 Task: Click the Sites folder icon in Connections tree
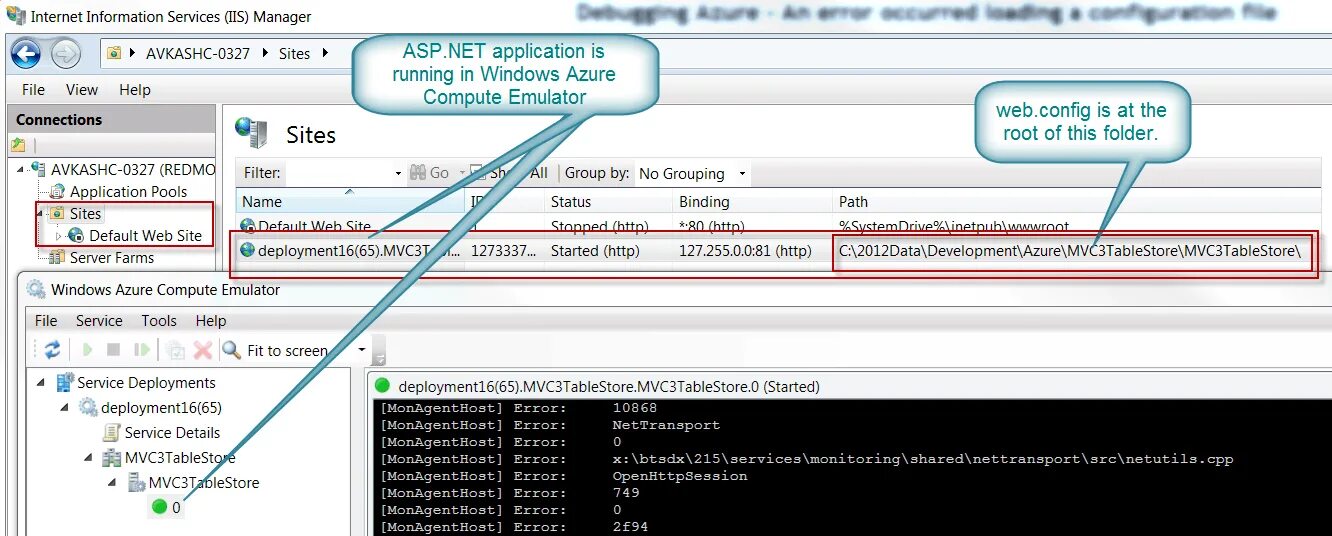point(58,213)
